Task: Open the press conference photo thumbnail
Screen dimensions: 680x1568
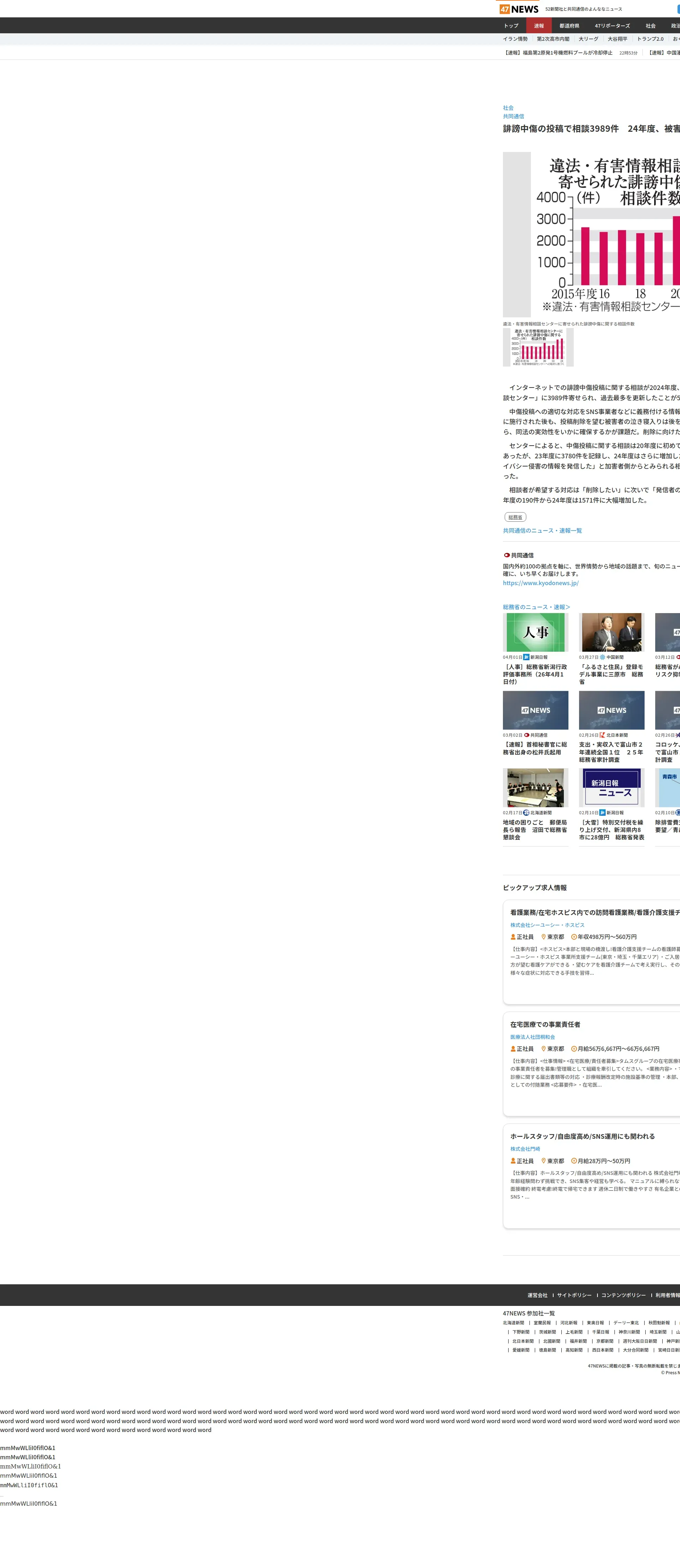Action: click(x=612, y=633)
